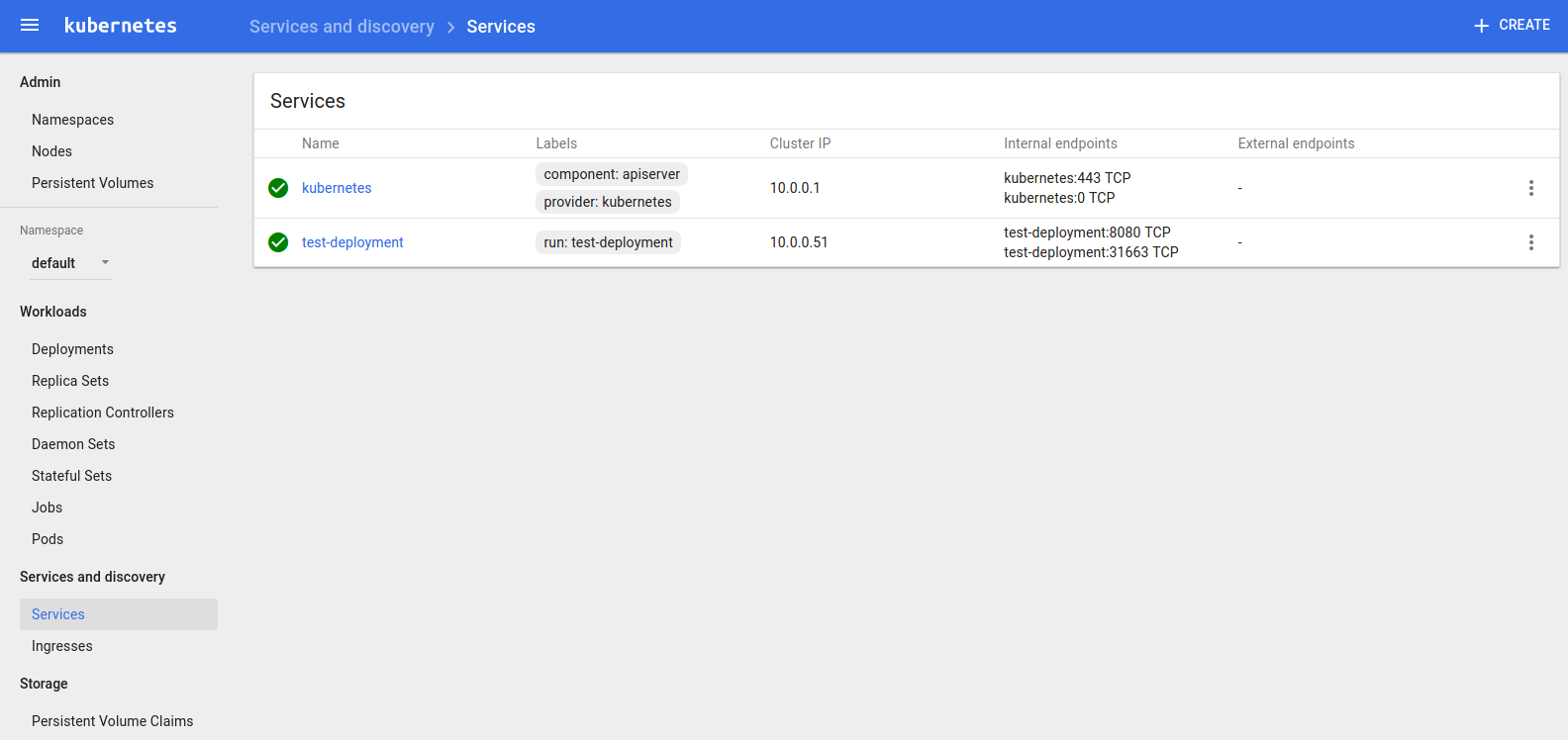
Task: Open Namespaces in Admin section
Action: coord(72,120)
